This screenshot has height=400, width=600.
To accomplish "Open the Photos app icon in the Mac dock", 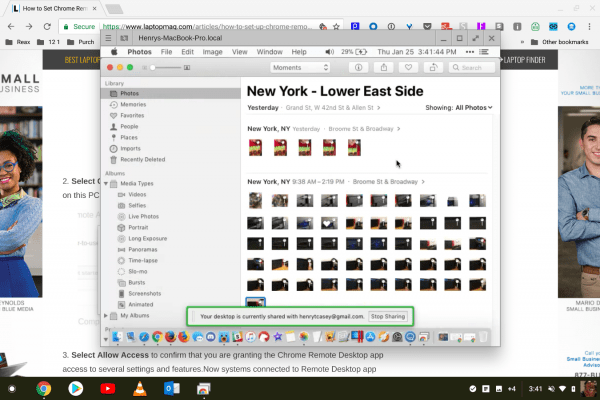I will 304,337.
